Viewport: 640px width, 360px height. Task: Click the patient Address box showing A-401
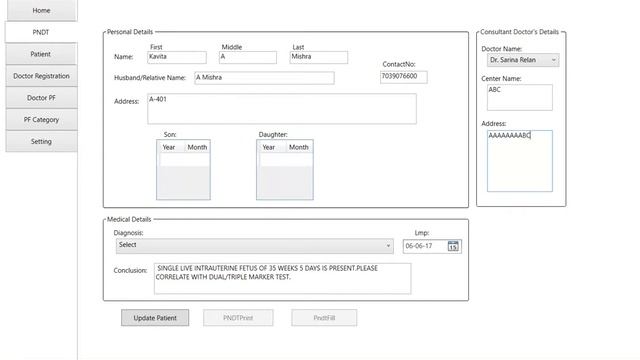tap(282, 109)
